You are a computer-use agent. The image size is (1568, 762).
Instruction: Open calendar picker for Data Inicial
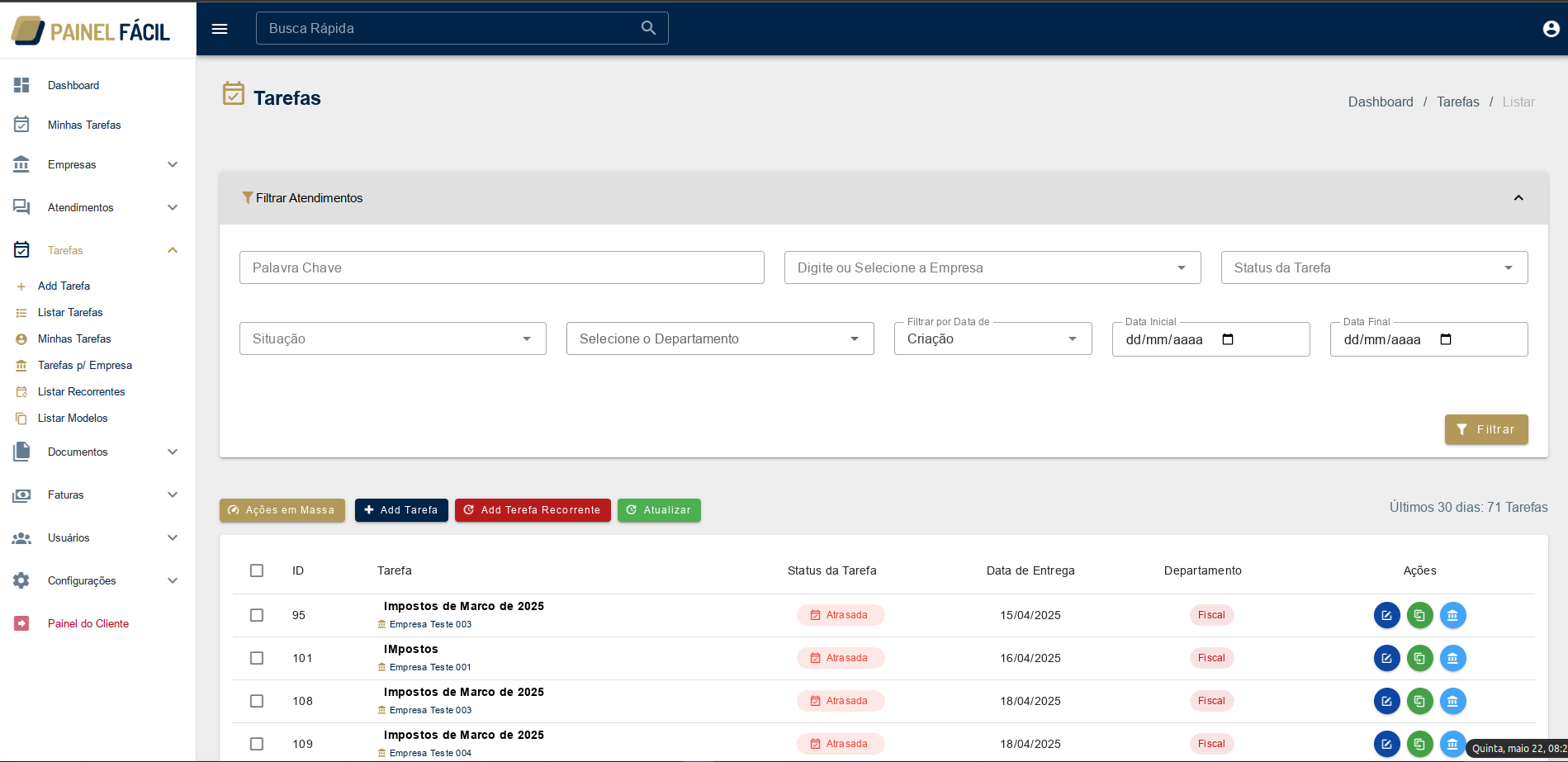(1228, 339)
